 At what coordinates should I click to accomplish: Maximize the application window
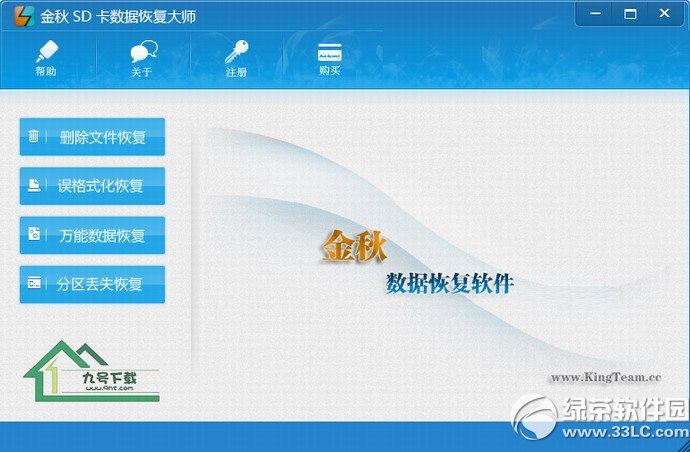(630, 14)
